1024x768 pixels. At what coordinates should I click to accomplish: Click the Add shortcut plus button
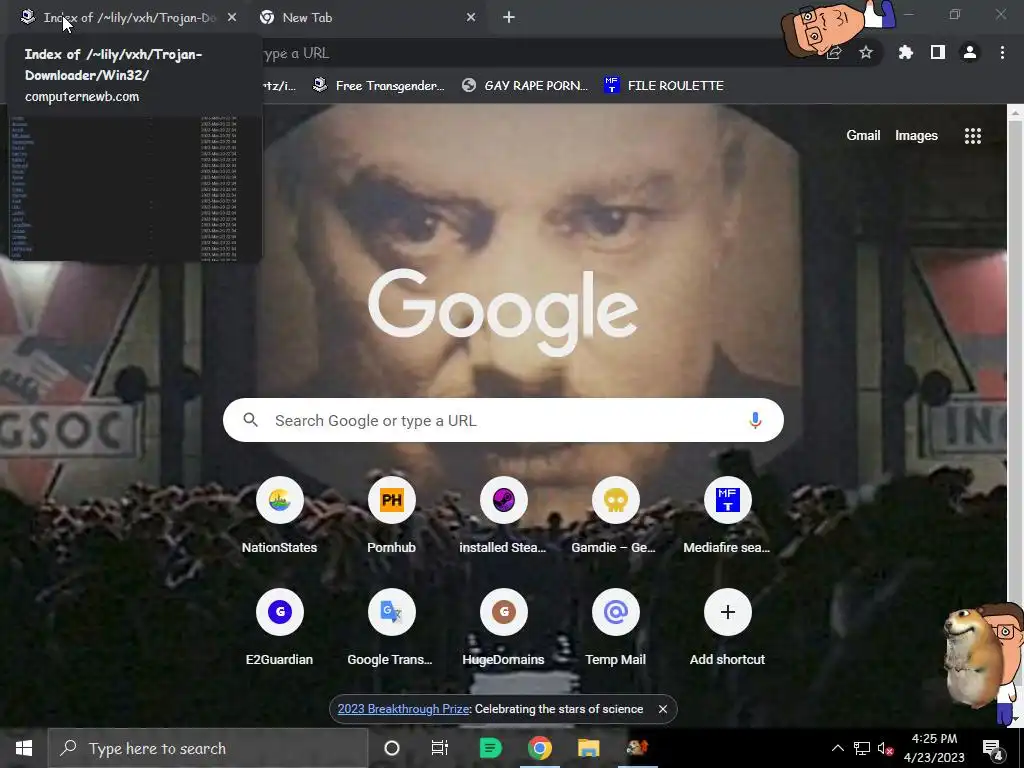click(727, 613)
